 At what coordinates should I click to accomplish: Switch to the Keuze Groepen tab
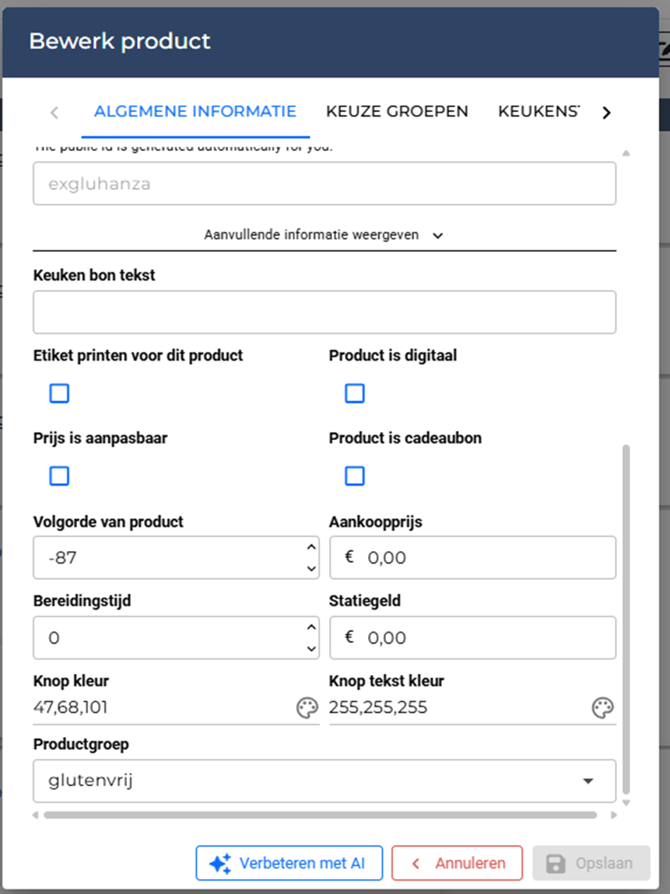(x=397, y=111)
